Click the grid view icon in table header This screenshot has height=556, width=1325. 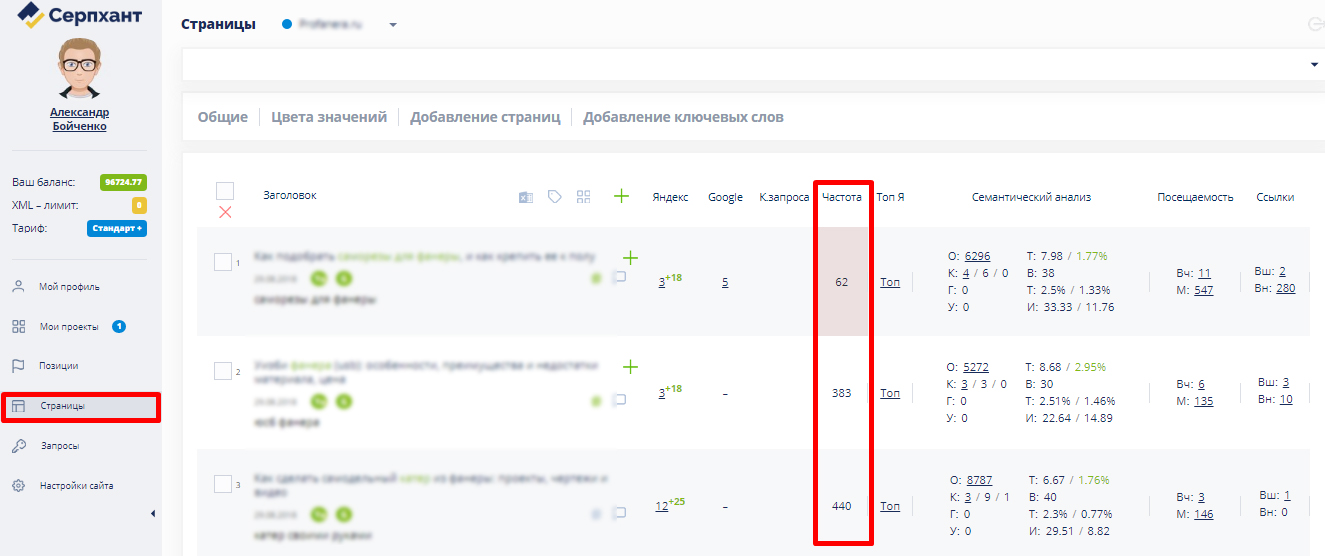584,197
